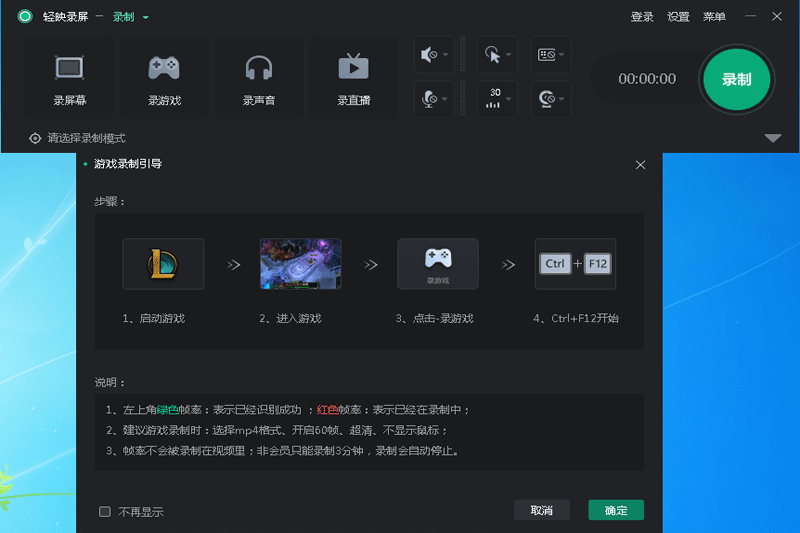The width and height of the screenshot is (800, 533).
Task: Open the 登录 login link
Action: pyautogui.click(x=642, y=17)
